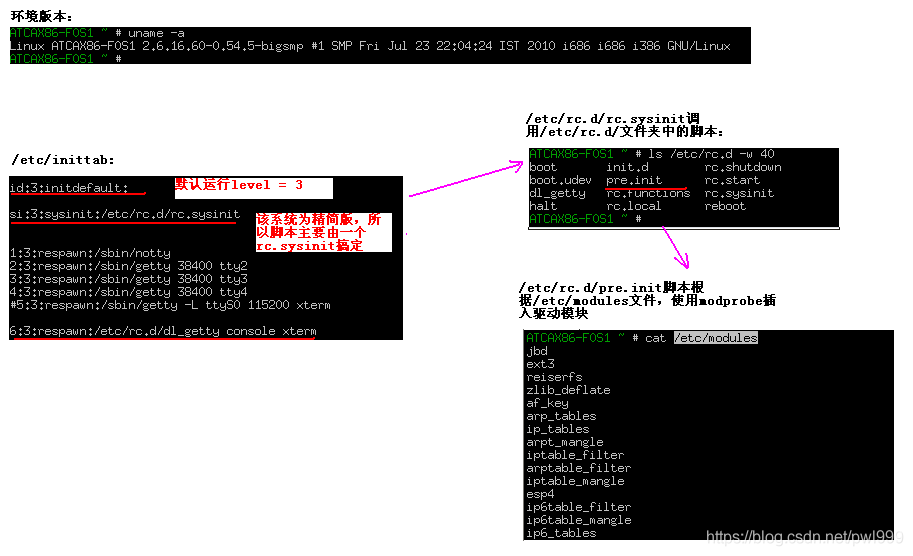Click the highlighted '/etc/modules' path
The image size is (913, 556).
(716, 338)
